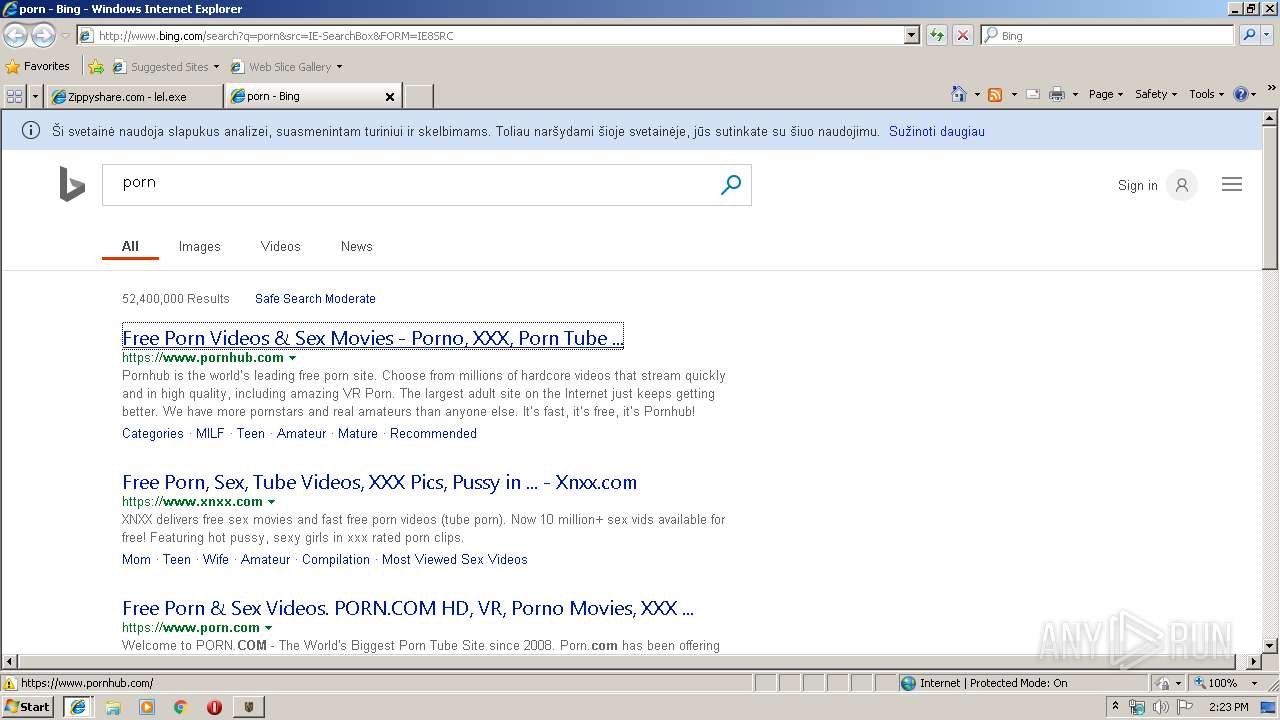Click the Internet Explorer taskbar icon
Viewport: 1280px width, 720px height.
[x=78, y=707]
